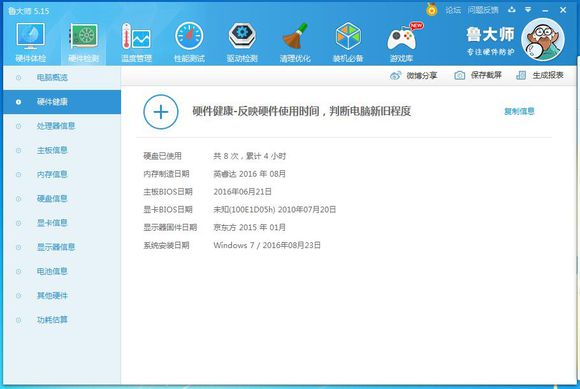
Task: Click the 硬盘已使用 value 共 8 次
Action: [x=250, y=156]
